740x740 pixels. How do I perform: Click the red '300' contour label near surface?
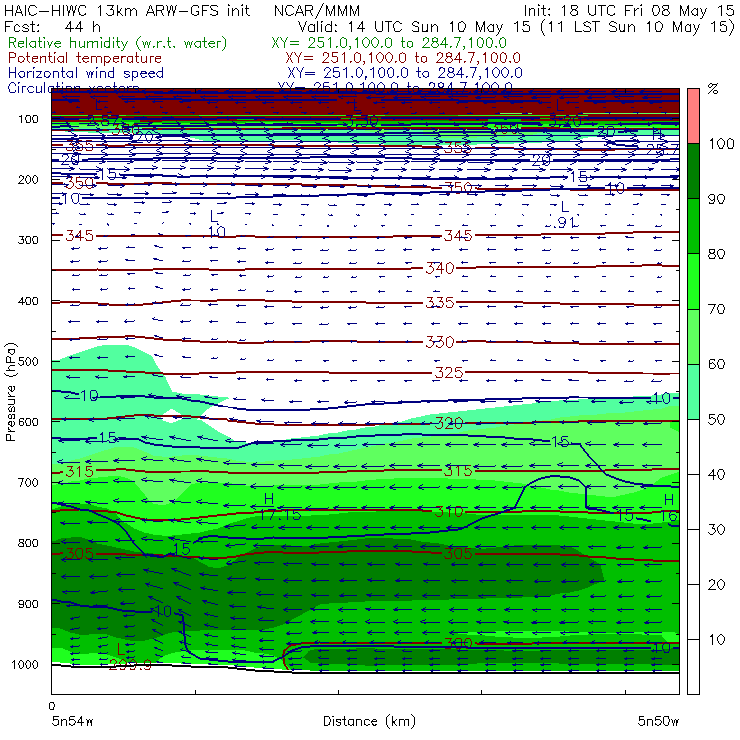(458, 643)
